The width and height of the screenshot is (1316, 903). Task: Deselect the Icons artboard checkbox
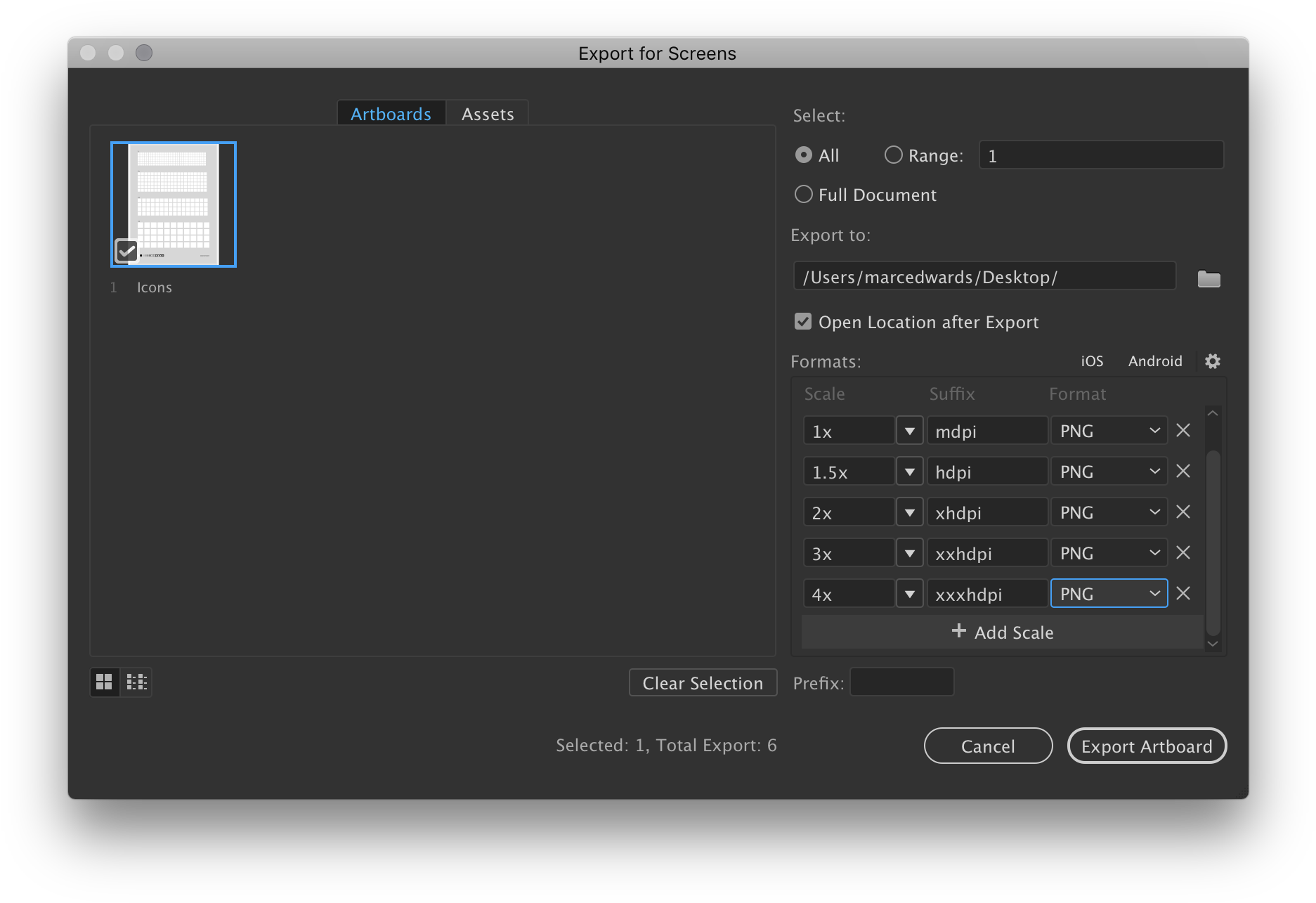126,250
